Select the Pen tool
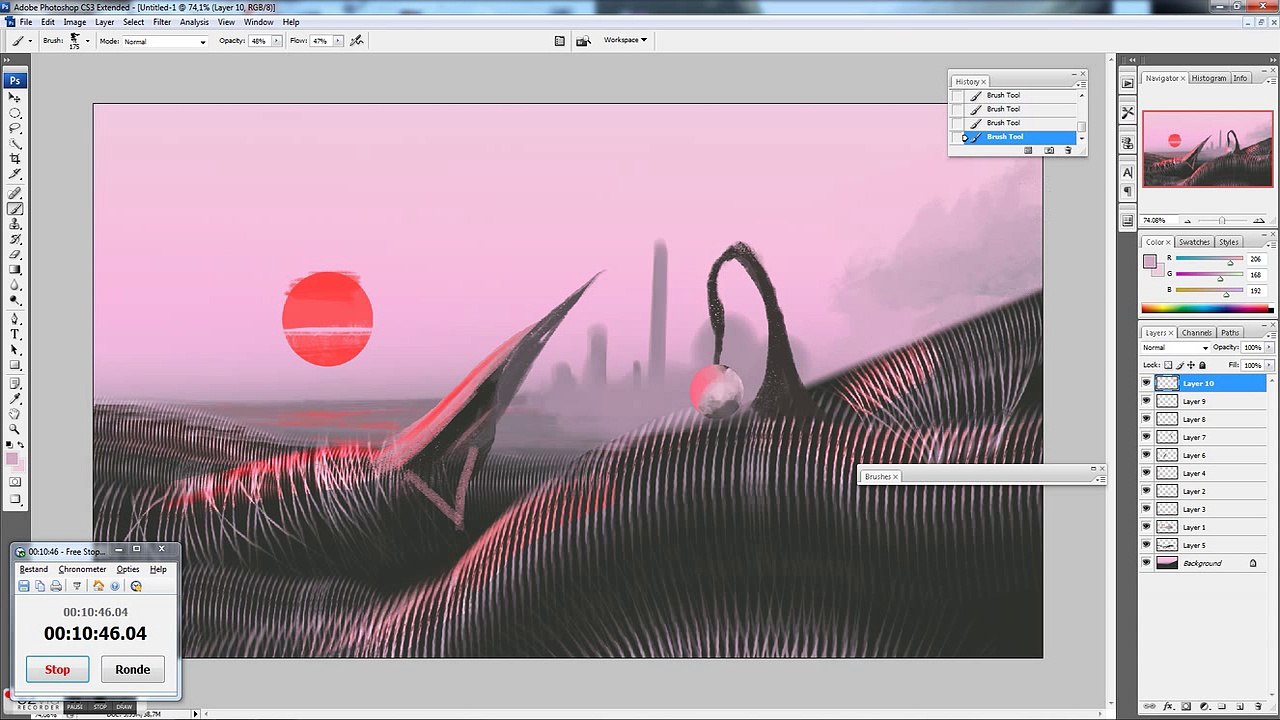1280x720 pixels. click(16, 319)
